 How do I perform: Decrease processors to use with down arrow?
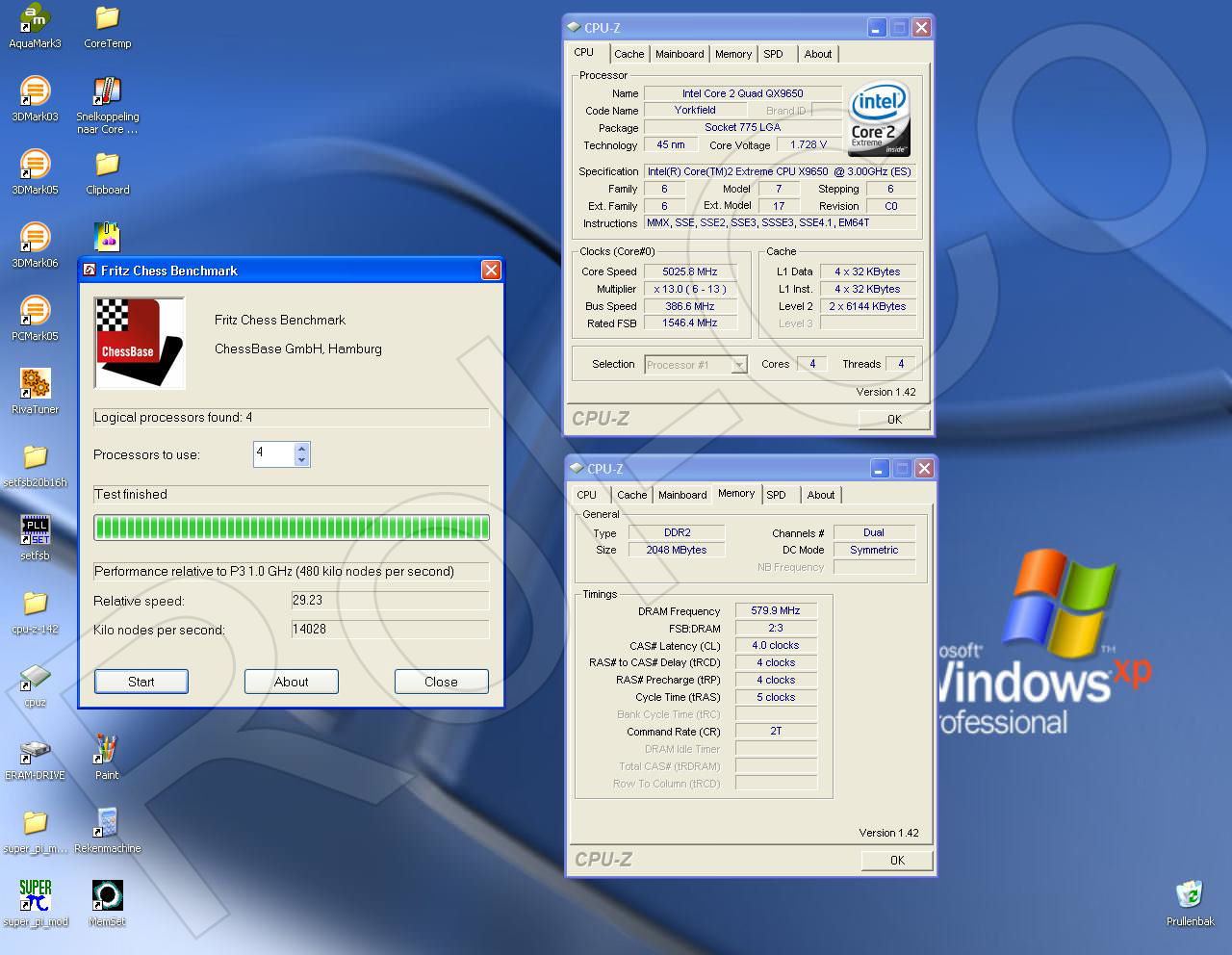pyautogui.click(x=302, y=460)
